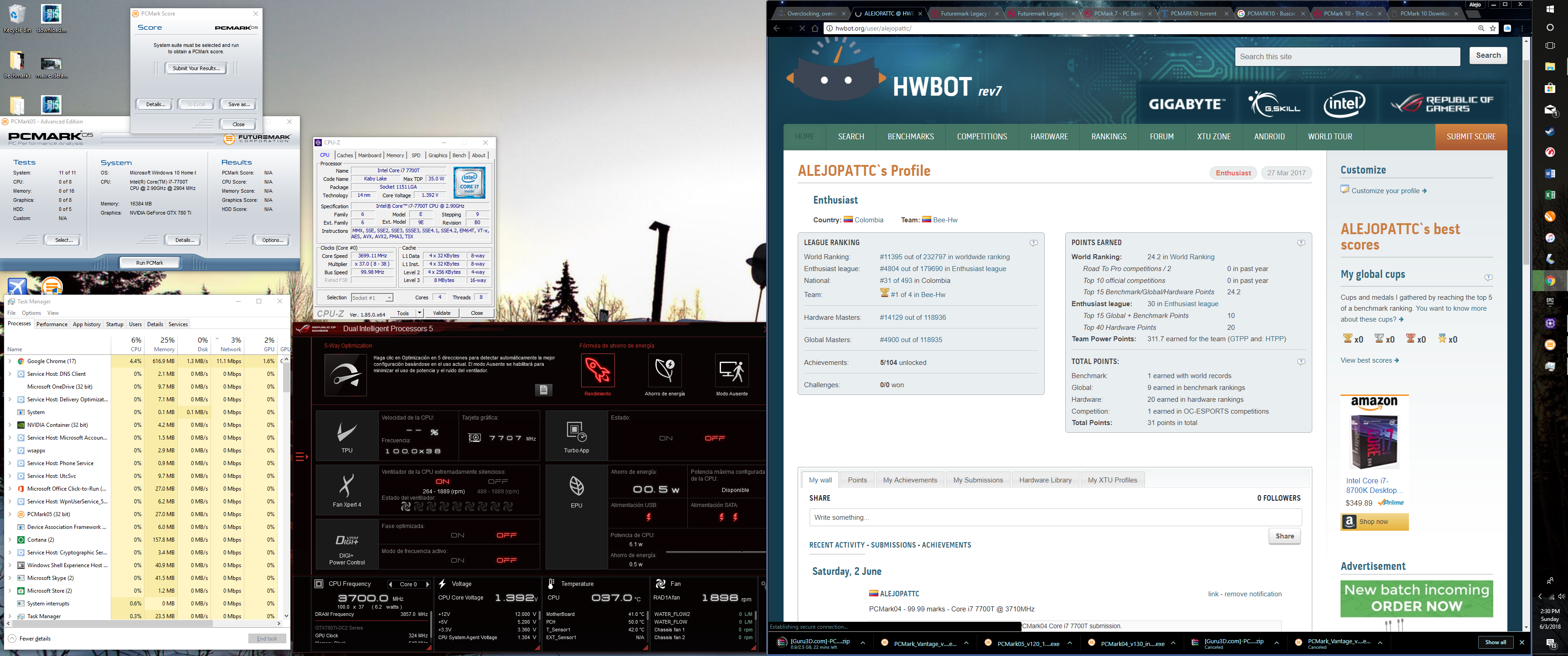Open Steam from the taskbar
The image size is (1568, 656).
click(1550, 132)
